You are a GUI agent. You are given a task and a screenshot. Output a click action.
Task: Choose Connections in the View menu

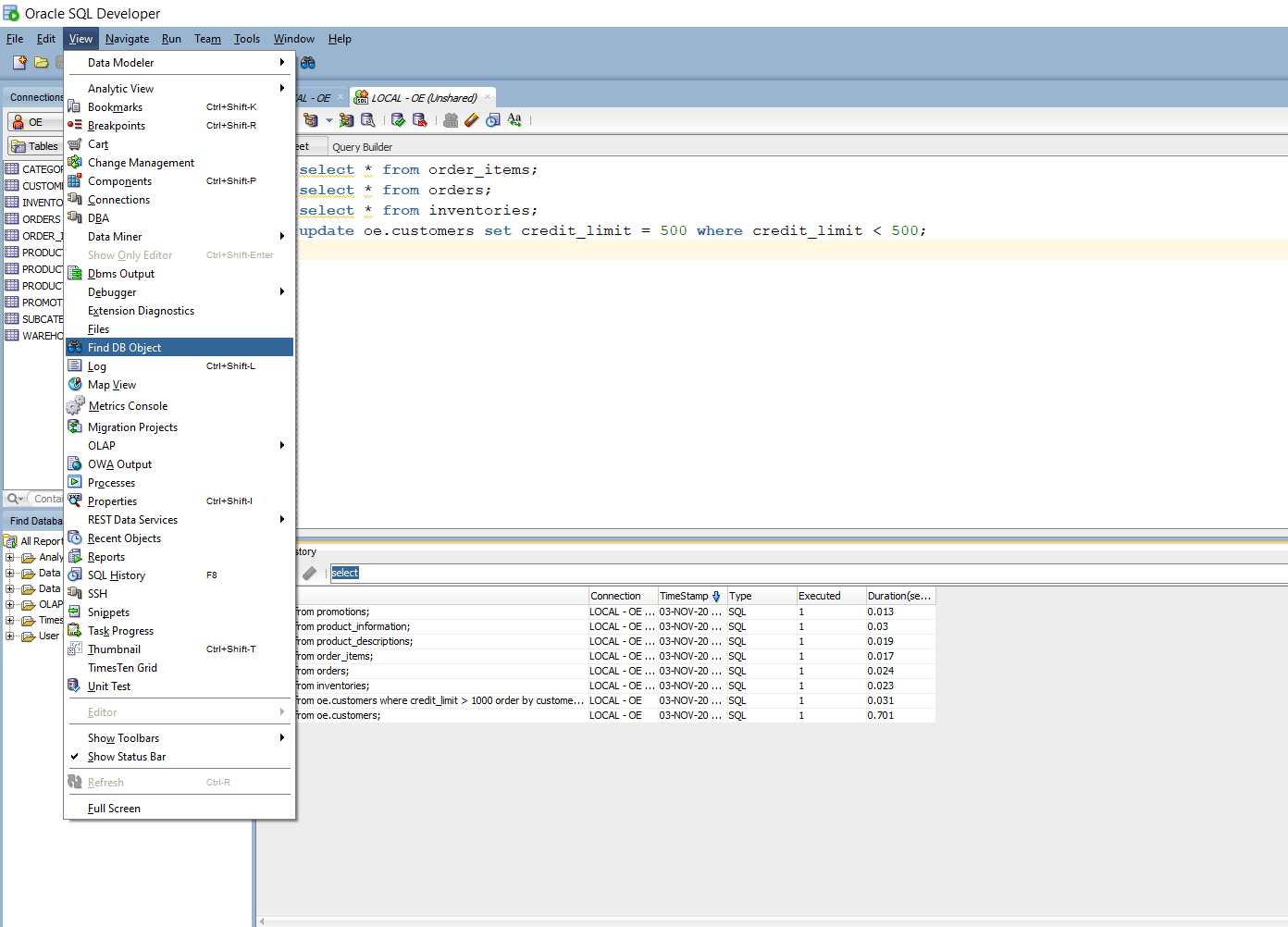tap(180, 200)
